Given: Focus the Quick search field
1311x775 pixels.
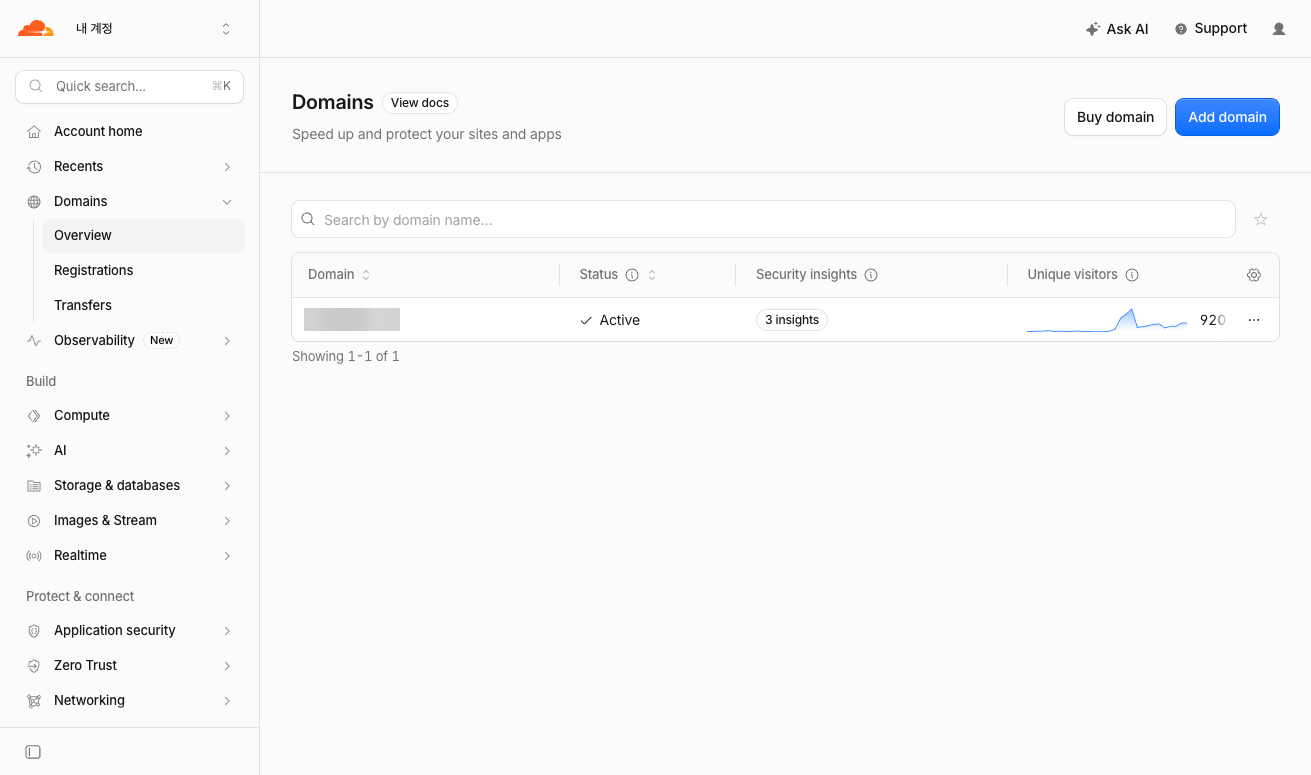Looking at the screenshot, I should pos(130,86).
